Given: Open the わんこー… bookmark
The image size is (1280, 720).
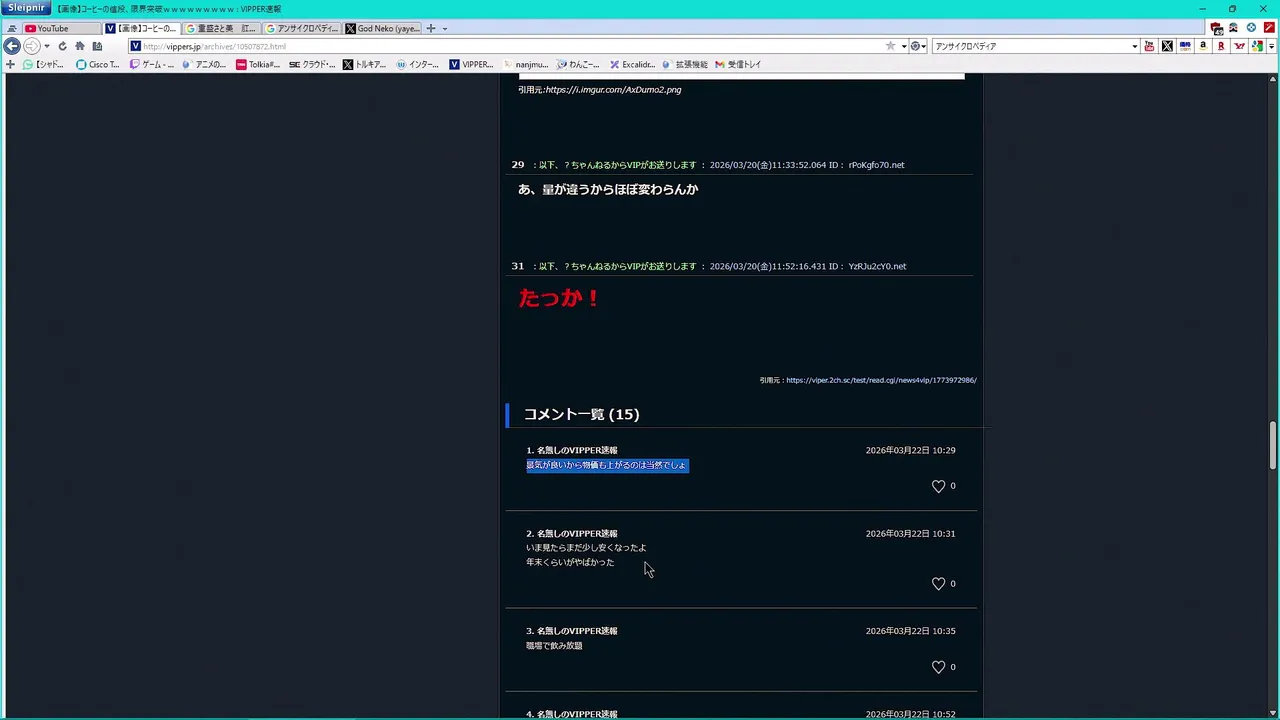Looking at the screenshot, I should [578, 64].
